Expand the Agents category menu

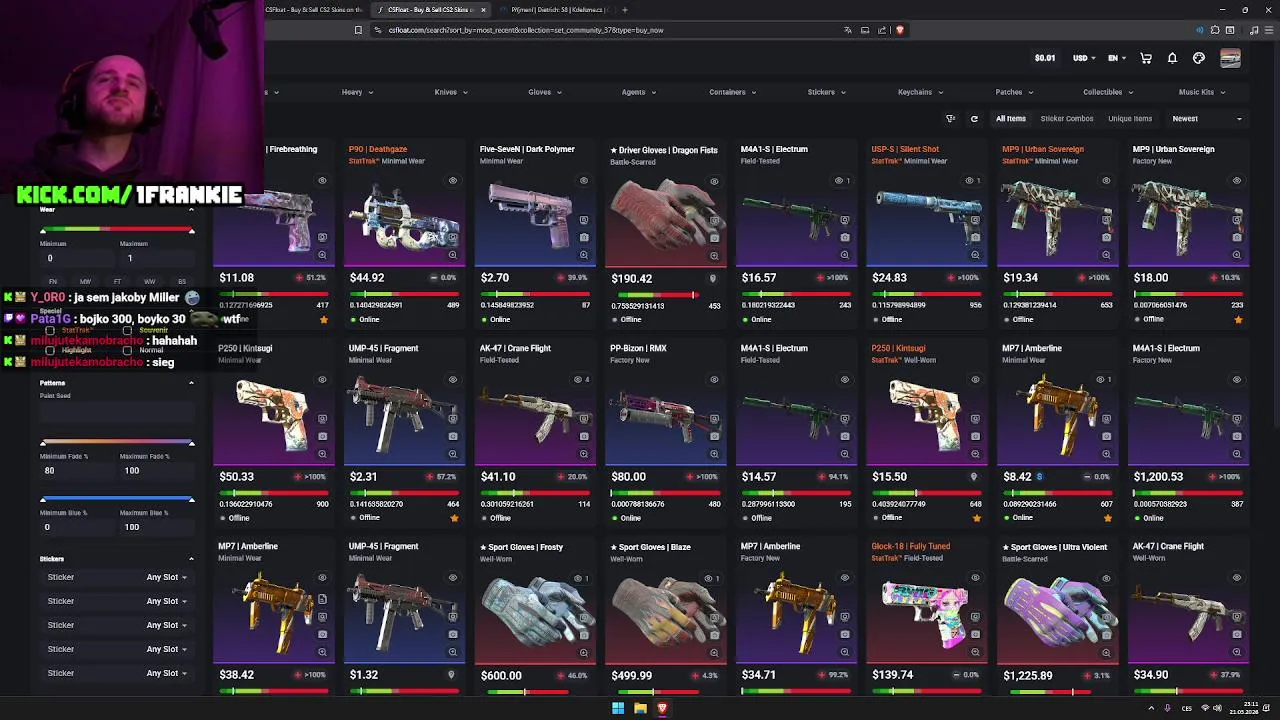point(639,92)
